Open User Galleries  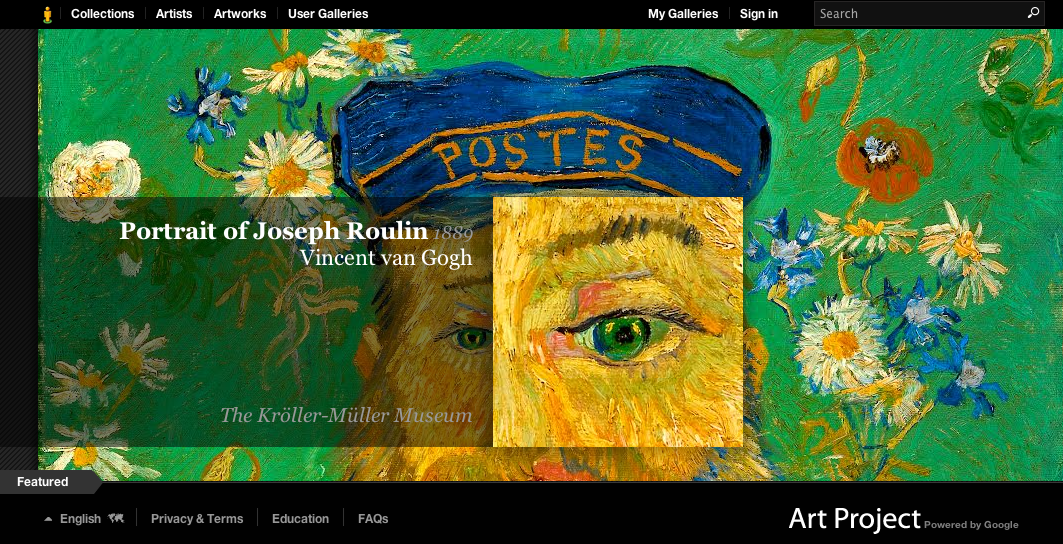(328, 14)
